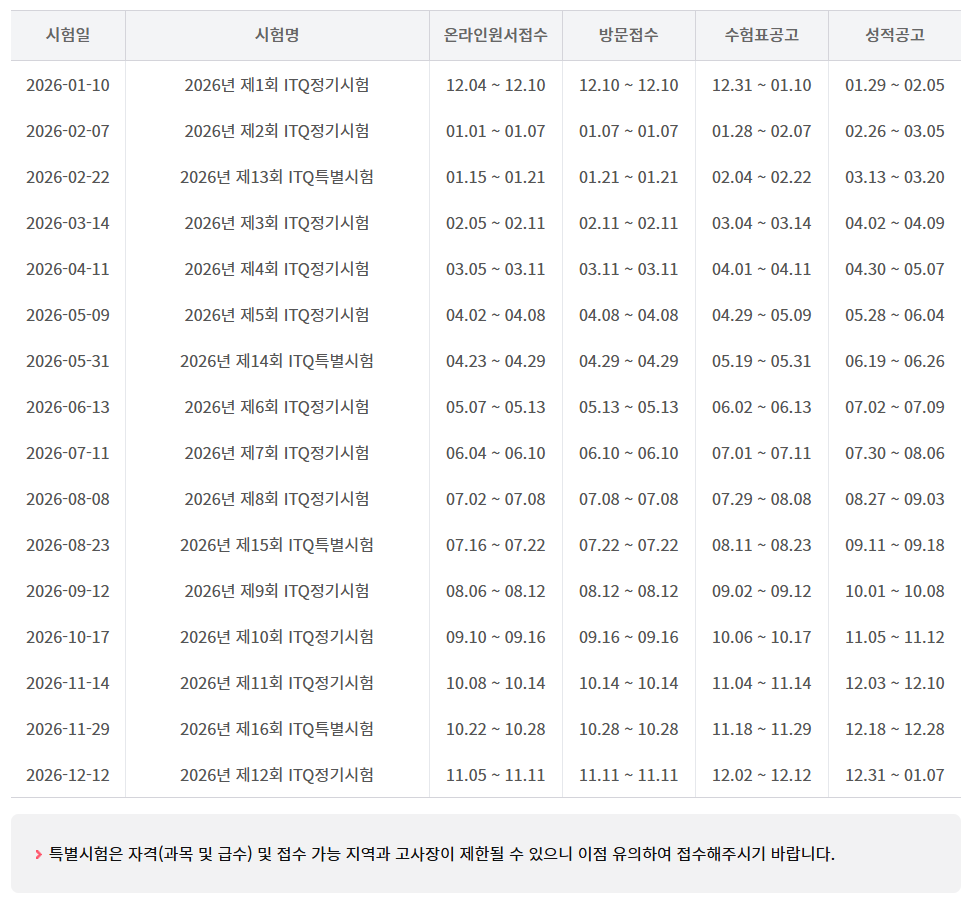
Task: Select exam date 2026-04-11
Action: (x=68, y=269)
